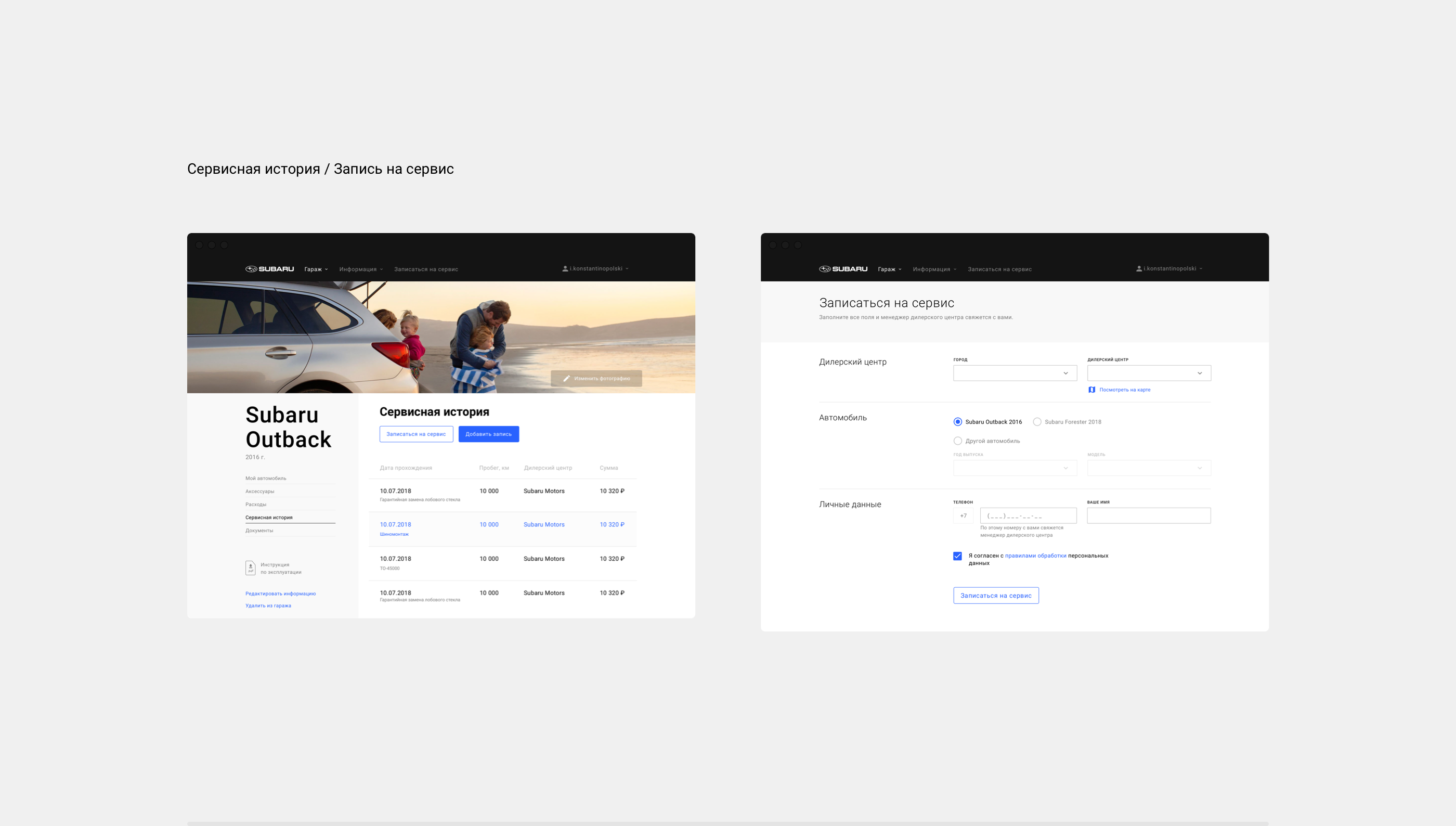Open i.konstantinopolski account menu in left window
Screen dimensions: 1456x826
point(595,269)
